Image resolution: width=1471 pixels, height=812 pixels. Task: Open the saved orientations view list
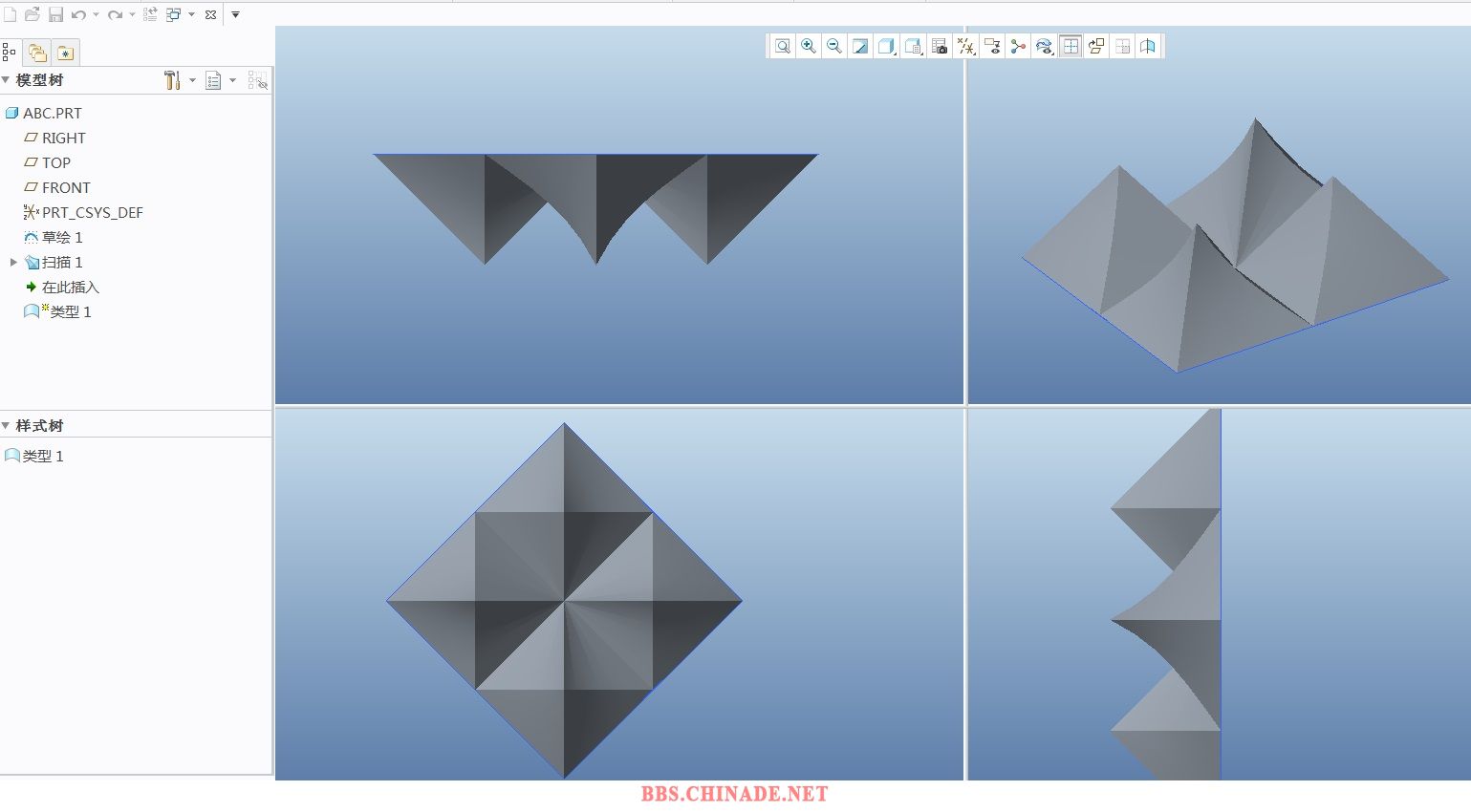click(x=914, y=46)
